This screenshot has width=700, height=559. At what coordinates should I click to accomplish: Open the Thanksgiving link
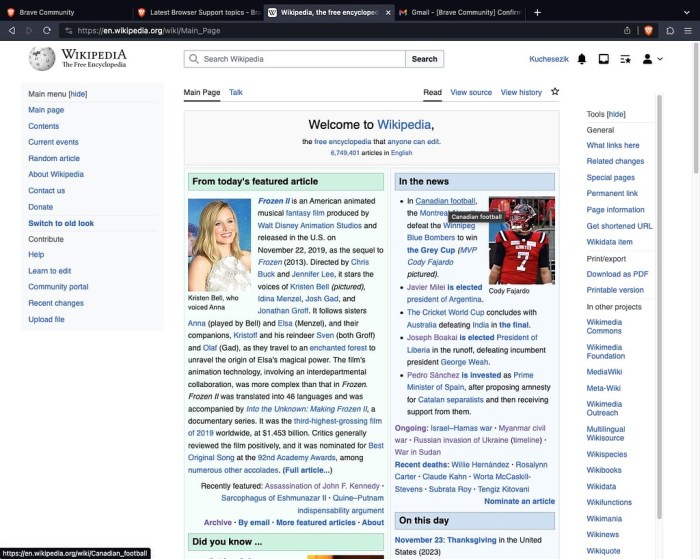click(471, 540)
